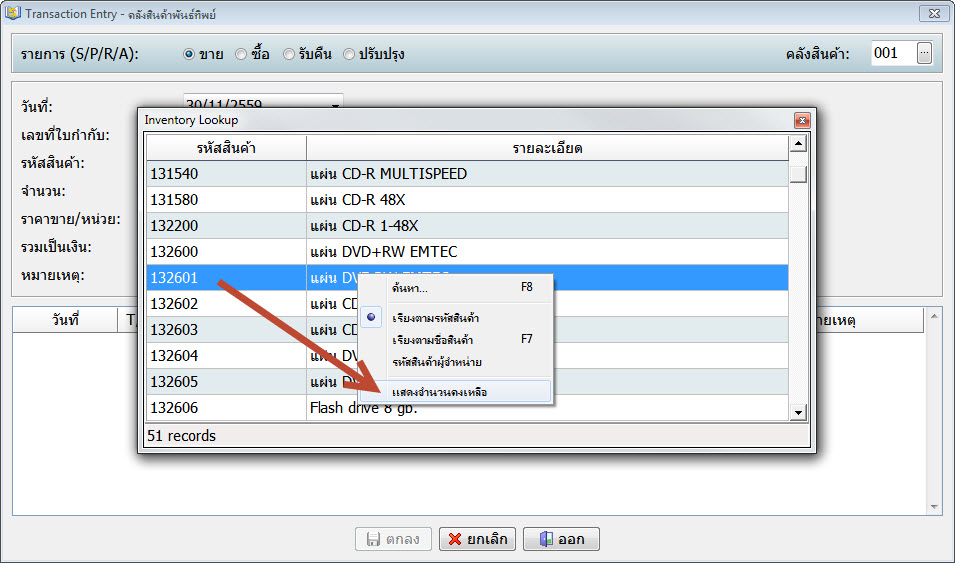This screenshot has width=955, height=563.
Task: Close the Inventory Lookup dialog
Action: pos(801,120)
